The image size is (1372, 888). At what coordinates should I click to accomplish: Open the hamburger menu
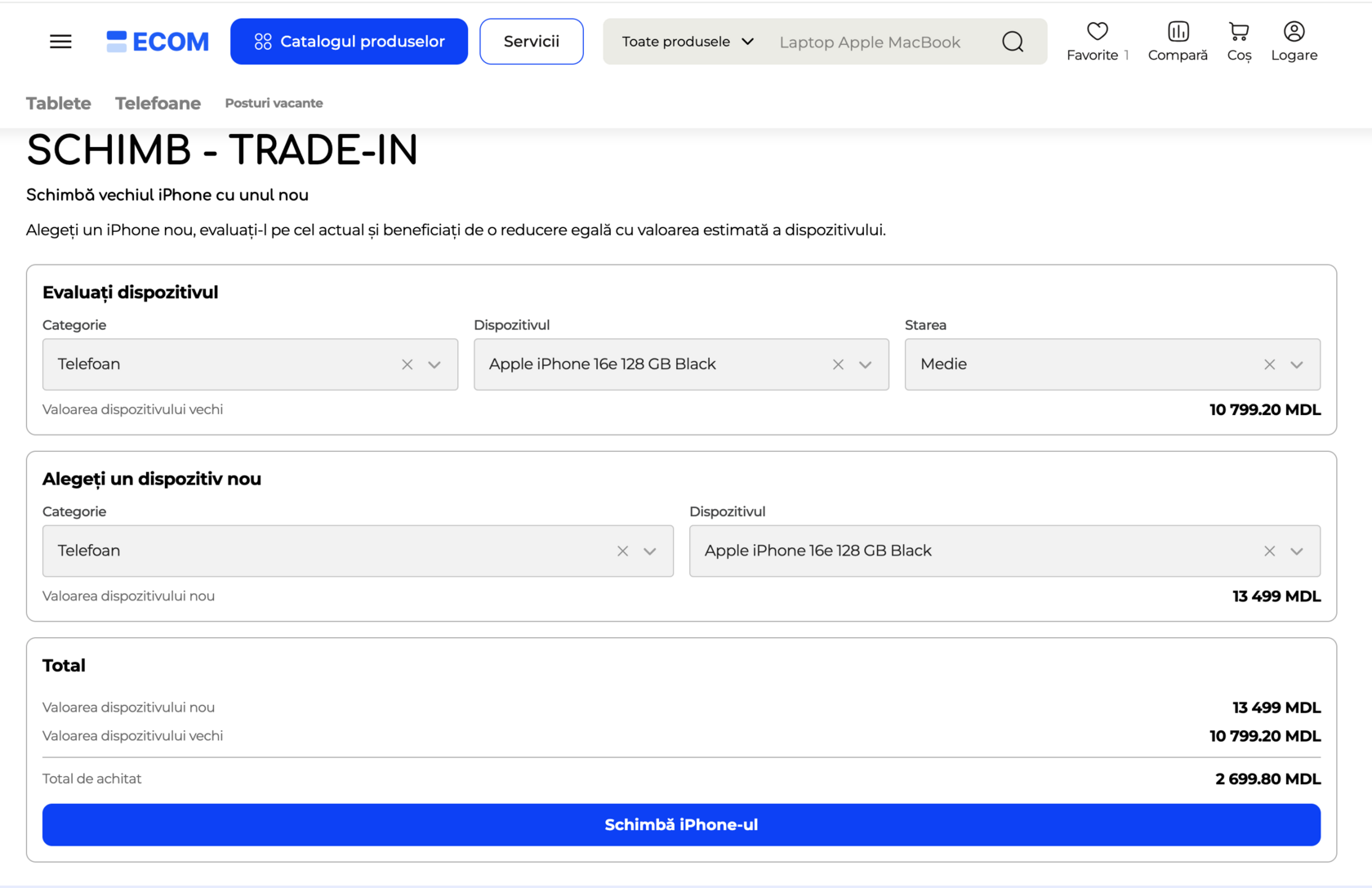60,42
